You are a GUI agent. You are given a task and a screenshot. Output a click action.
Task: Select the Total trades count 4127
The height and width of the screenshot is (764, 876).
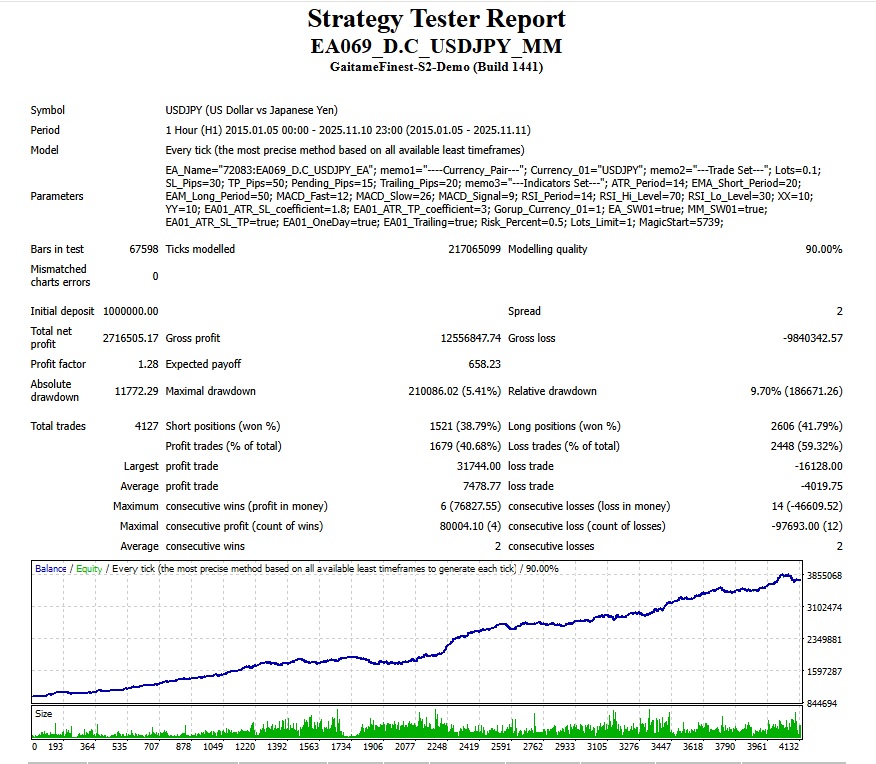145,426
